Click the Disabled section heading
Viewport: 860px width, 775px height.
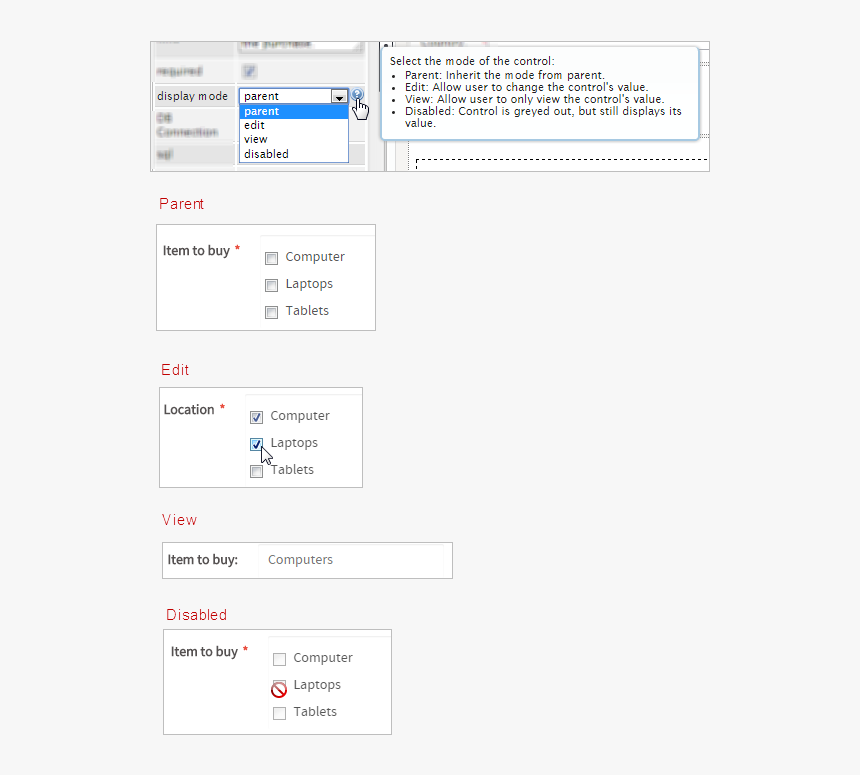click(196, 615)
